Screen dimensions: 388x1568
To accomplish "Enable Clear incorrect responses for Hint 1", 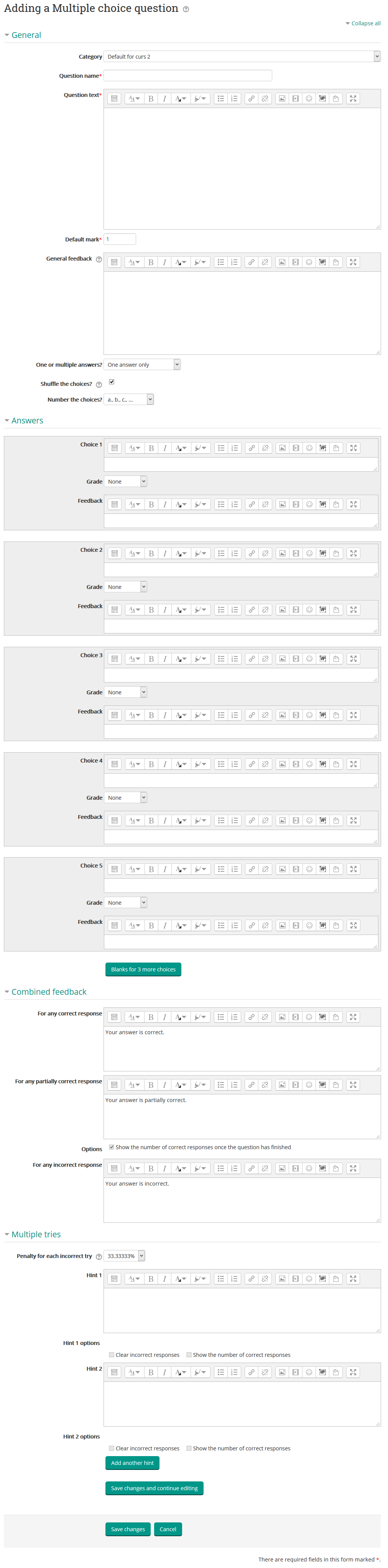I will point(112,1355).
